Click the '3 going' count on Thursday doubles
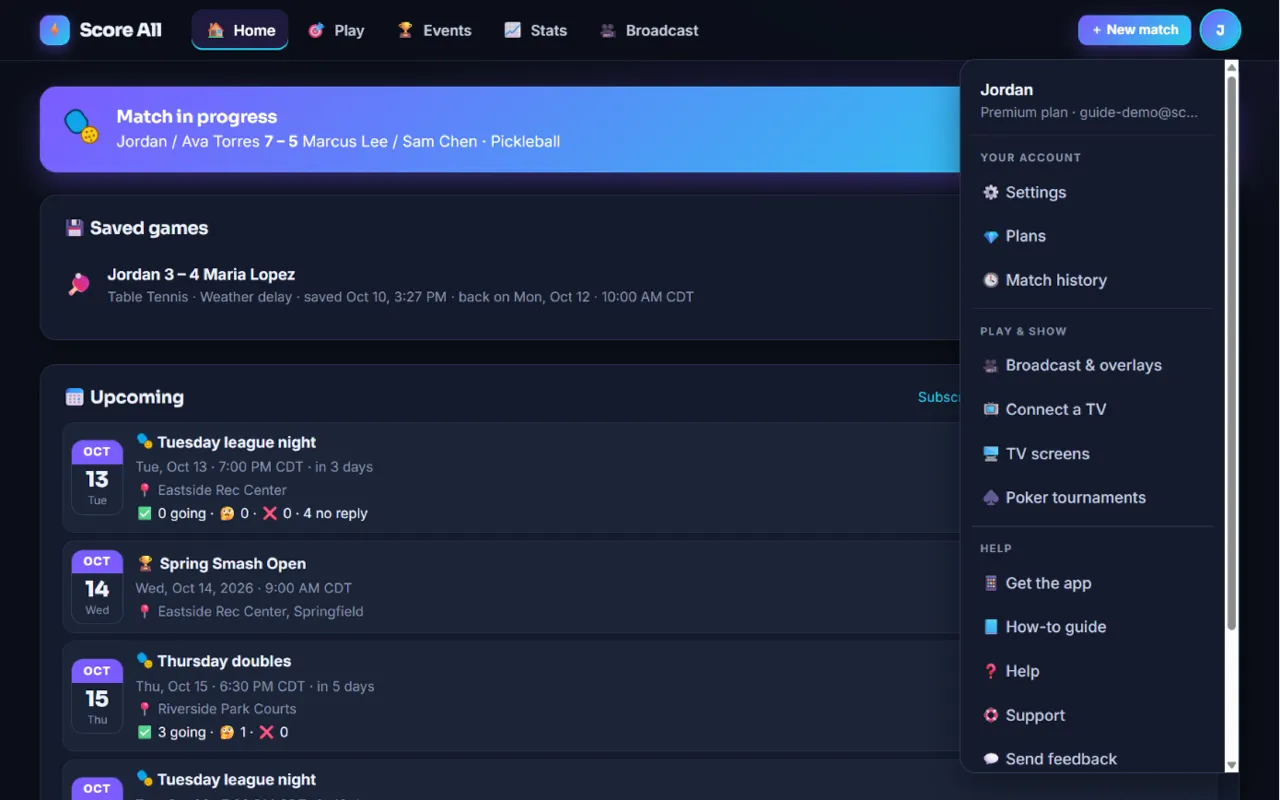This screenshot has width=1280, height=800. pos(172,732)
